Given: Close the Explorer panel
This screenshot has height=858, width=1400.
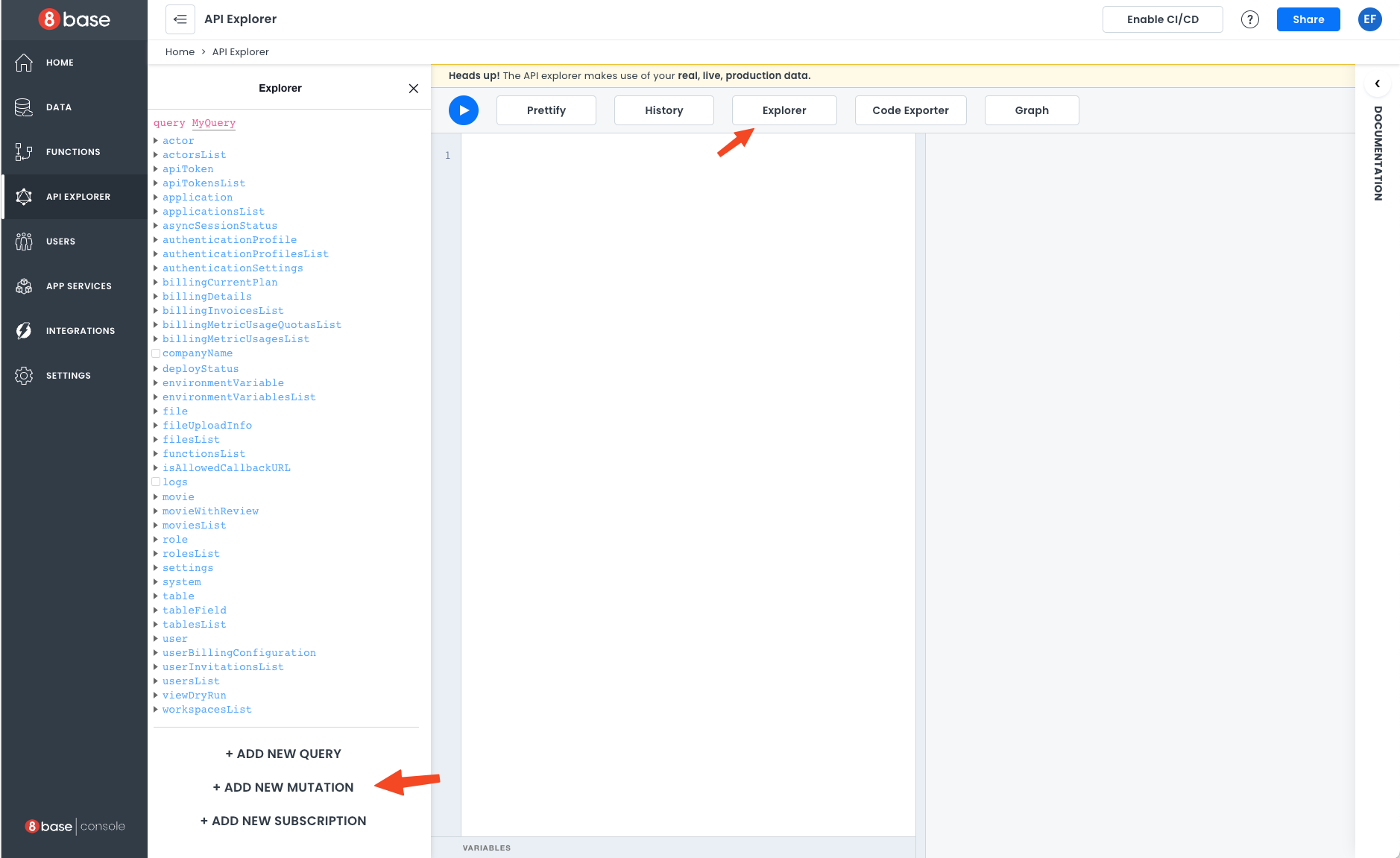Looking at the screenshot, I should [413, 89].
